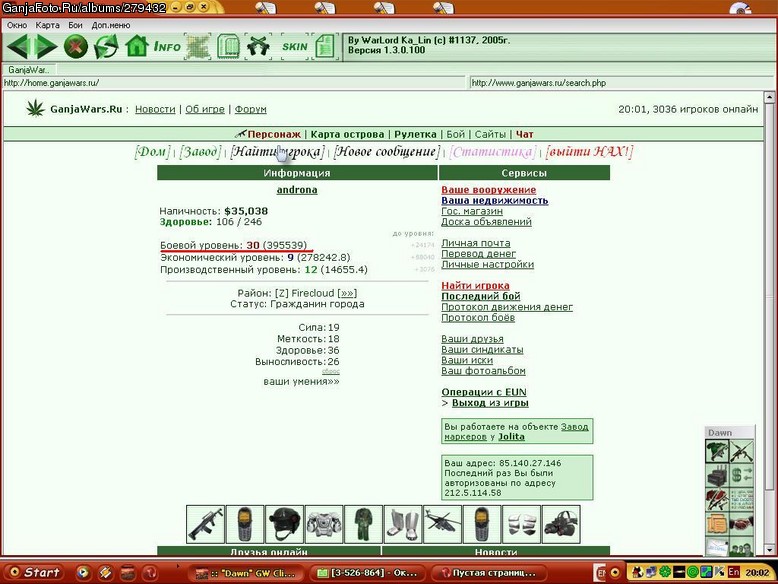Open the Ваше вооружение link
This screenshot has width=778, height=584.
point(489,190)
